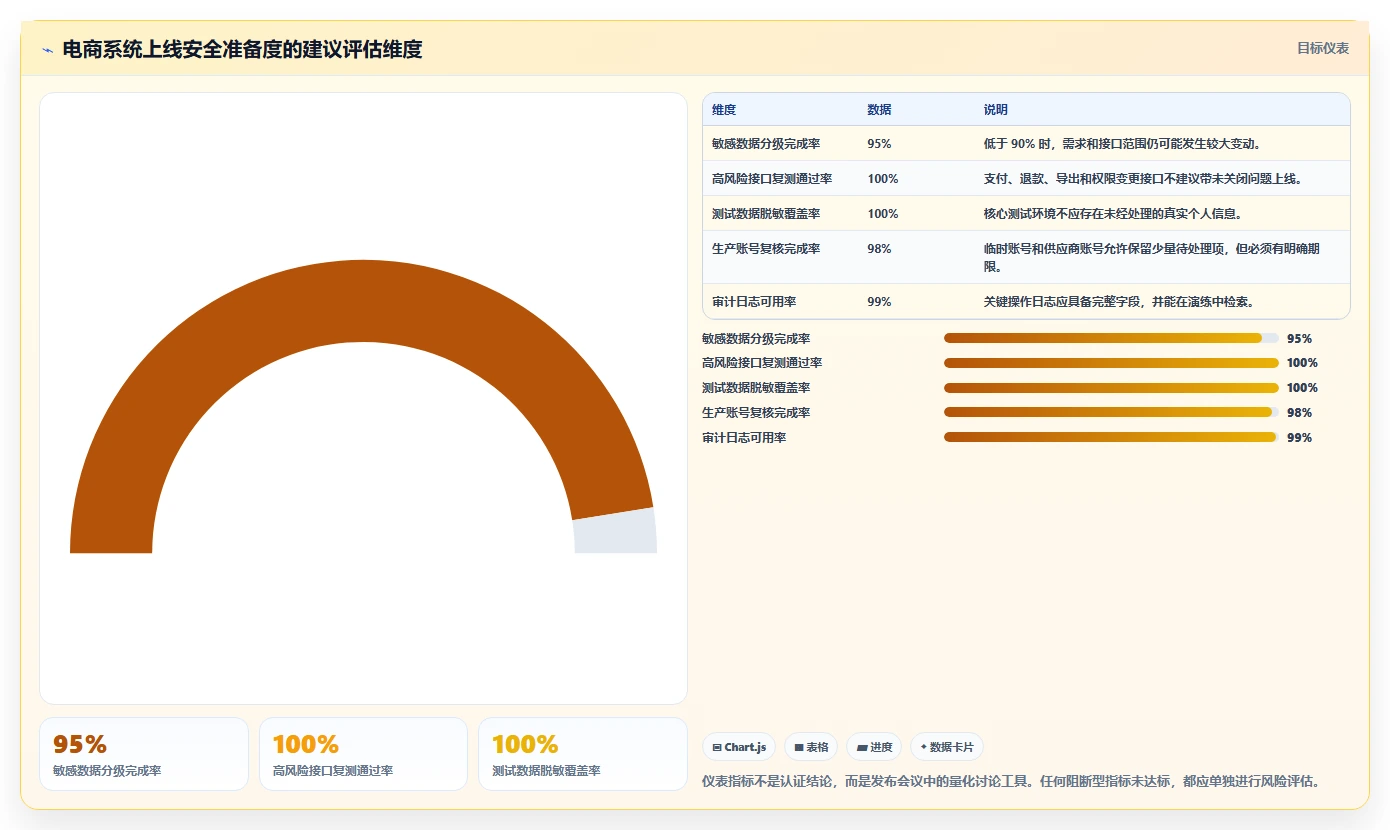
Task: Click the 高风险接口复测通过率 progress bar
Action: [x=1111, y=363]
